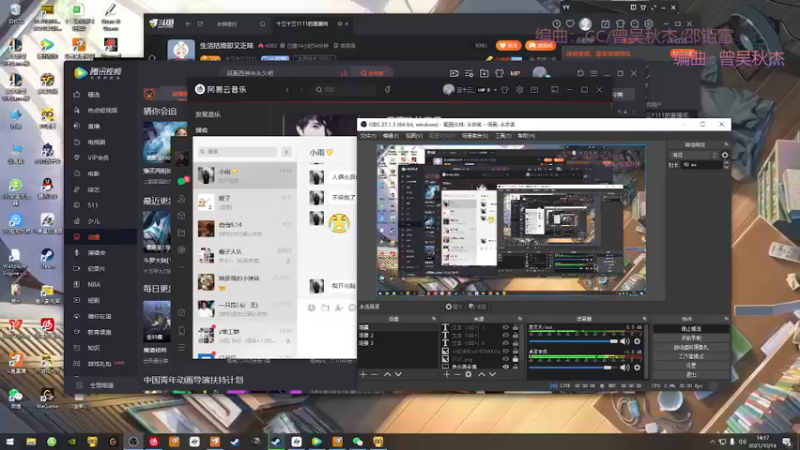This screenshot has height=450, width=800.
Task: Go back in NetEase Music
Action: pos(288,90)
